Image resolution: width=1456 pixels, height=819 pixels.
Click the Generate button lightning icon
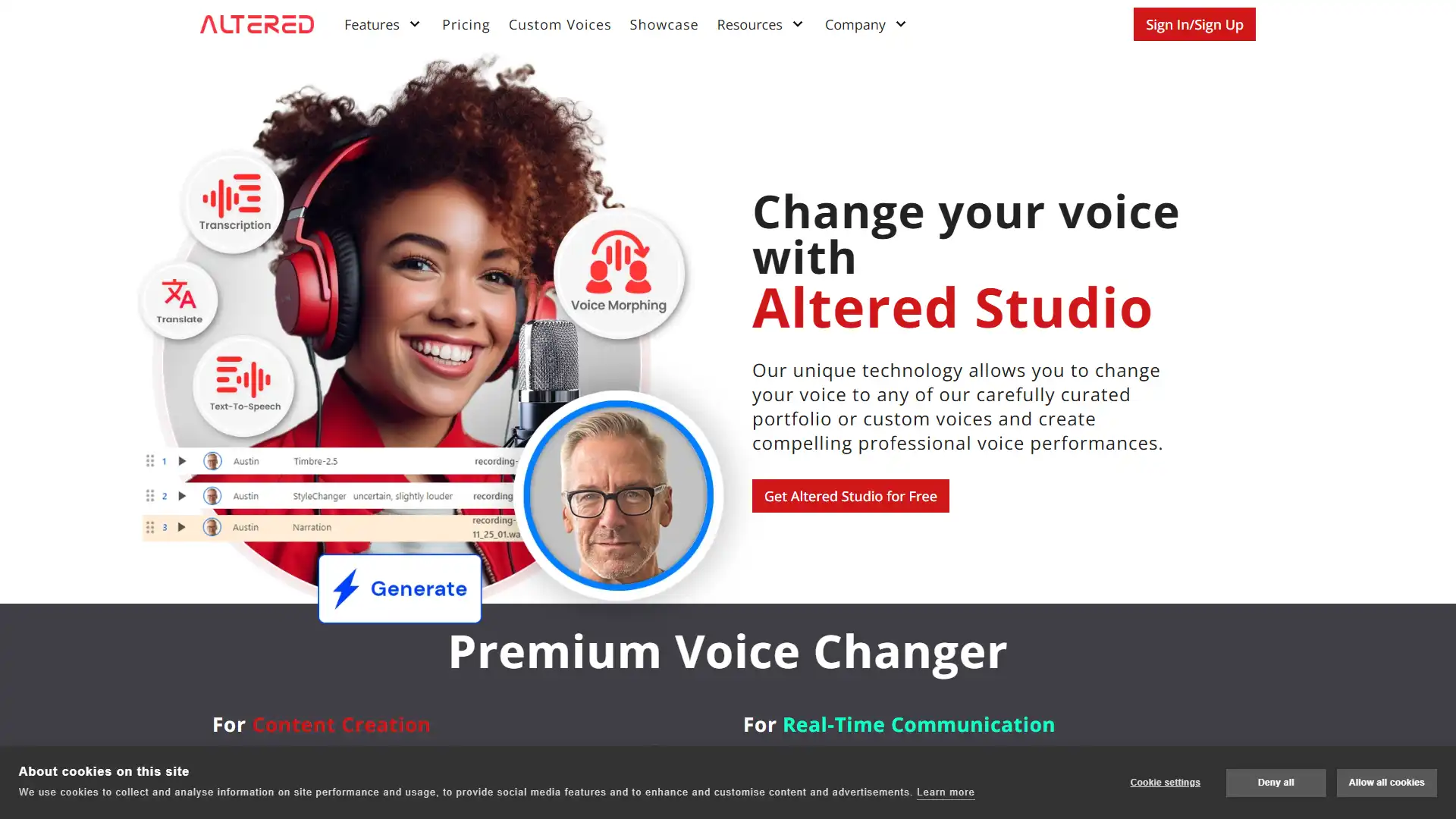pos(347,589)
